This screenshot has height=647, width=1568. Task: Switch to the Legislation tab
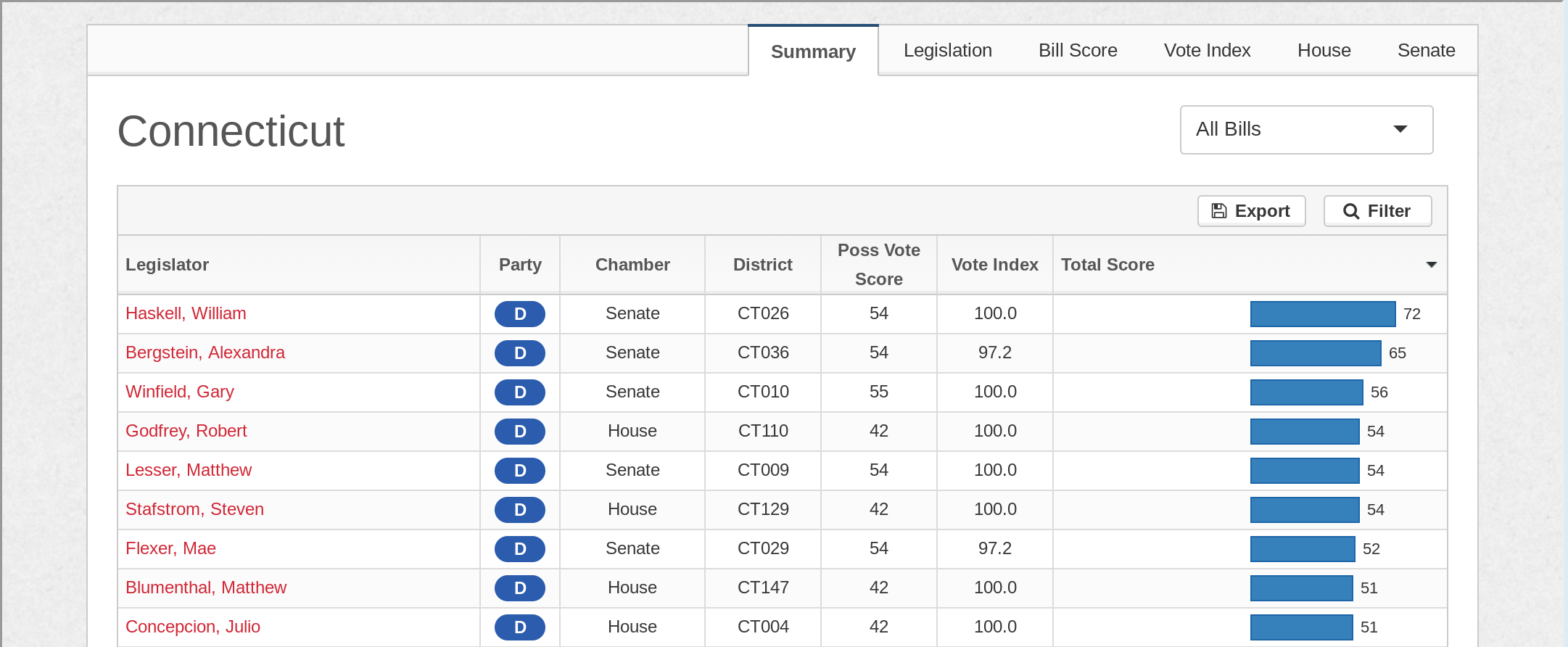(x=947, y=51)
